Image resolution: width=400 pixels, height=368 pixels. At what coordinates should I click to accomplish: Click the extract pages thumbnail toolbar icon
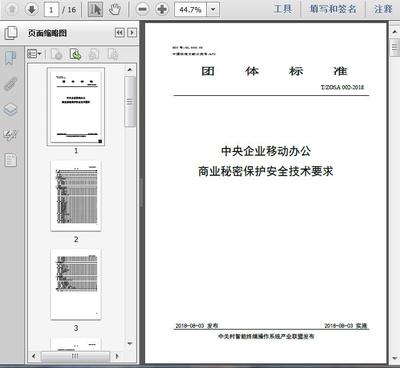click(113, 54)
